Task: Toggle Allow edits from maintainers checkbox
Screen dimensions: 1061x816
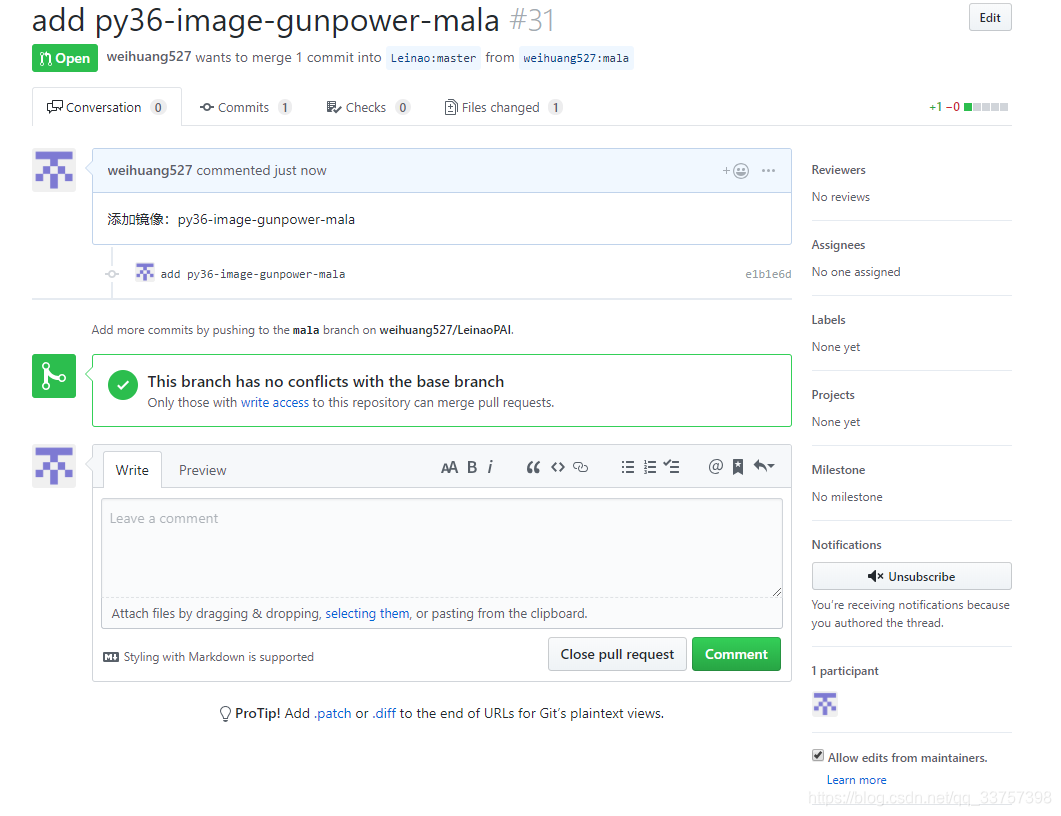Action: pos(818,756)
